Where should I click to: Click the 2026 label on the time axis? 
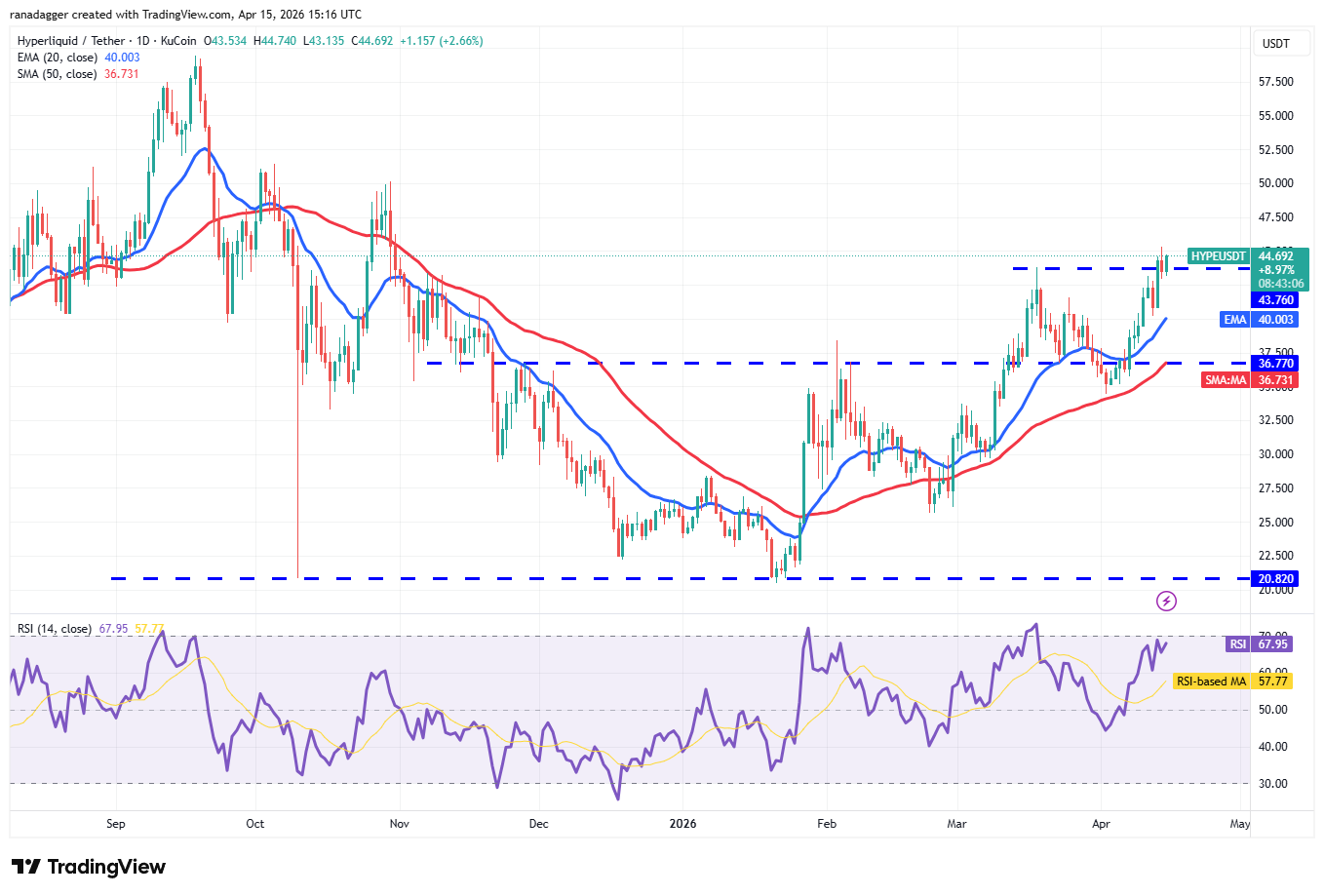click(x=682, y=824)
